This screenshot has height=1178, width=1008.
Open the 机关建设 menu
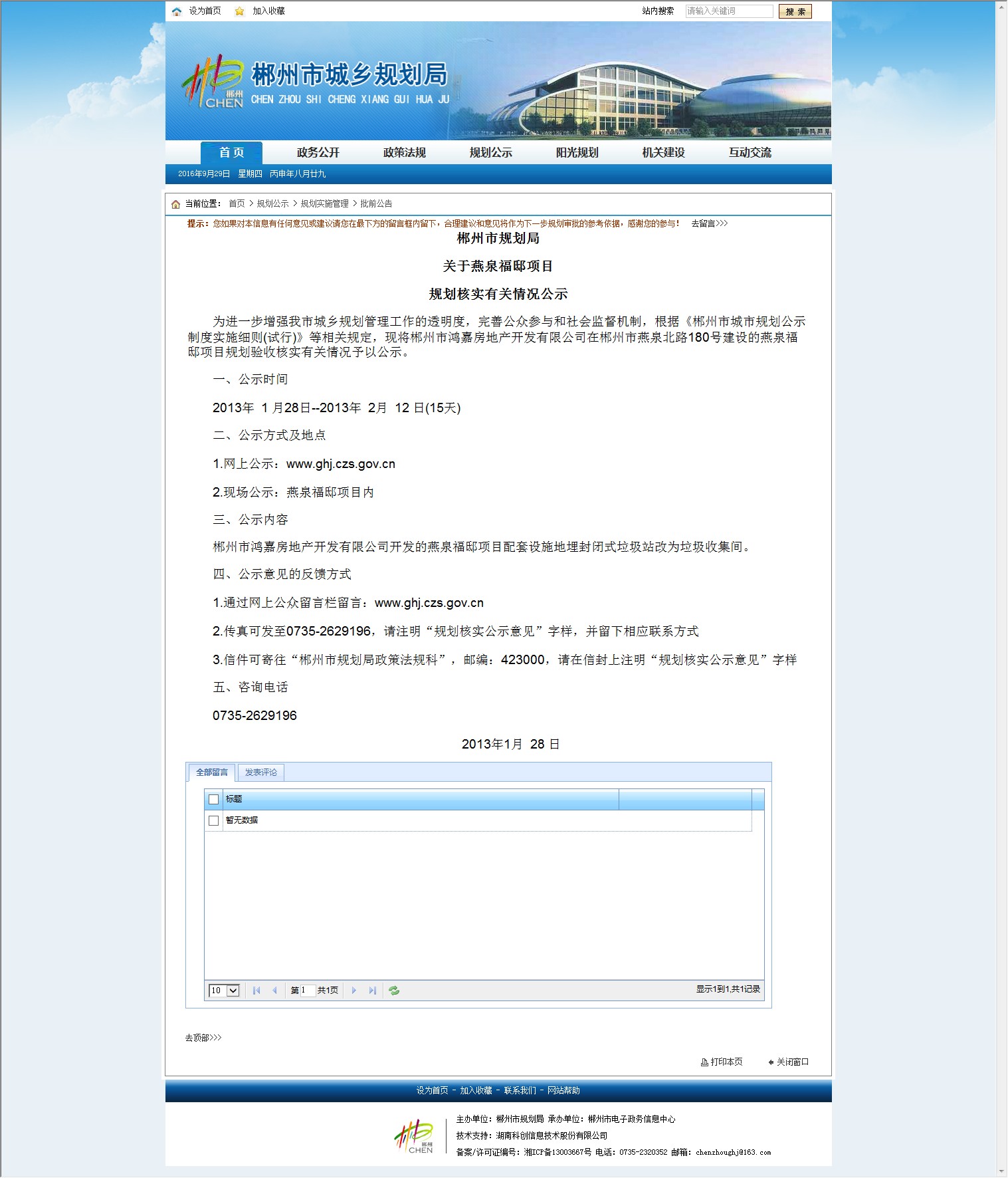[664, 153]
